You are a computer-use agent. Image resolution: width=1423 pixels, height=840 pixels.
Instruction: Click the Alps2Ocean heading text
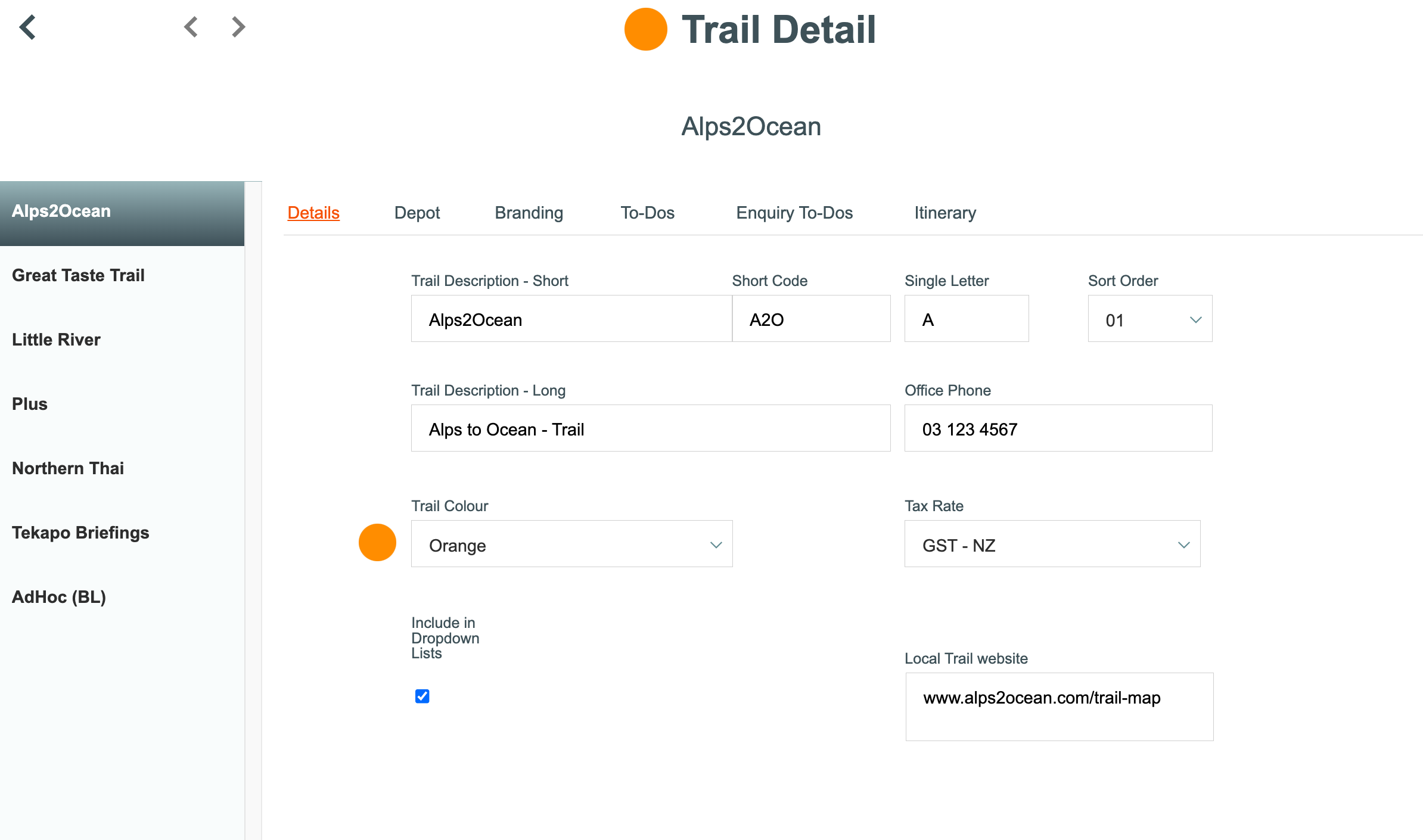point(751,126)
